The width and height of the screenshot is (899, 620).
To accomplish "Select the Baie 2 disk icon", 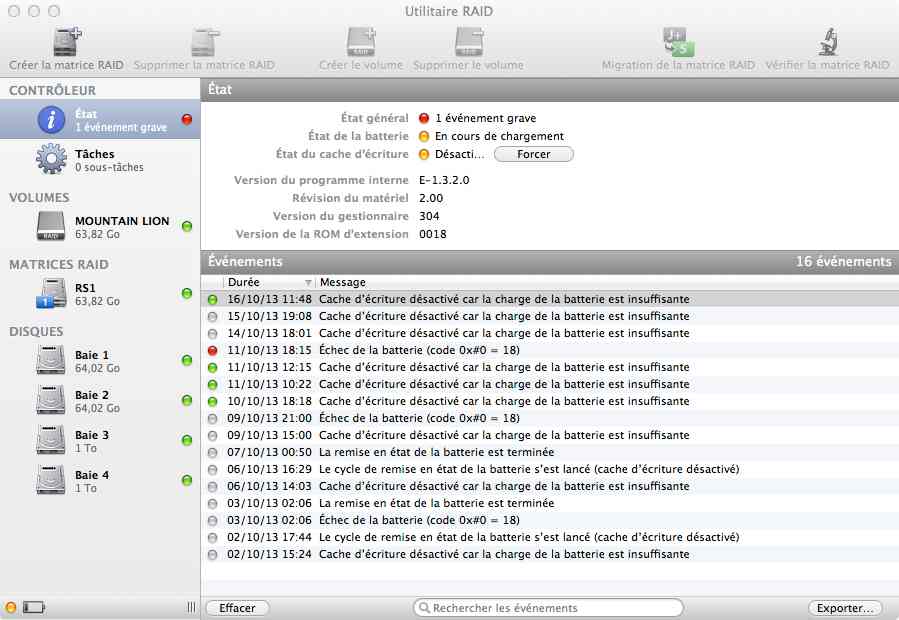I will pyautogui.click(x=50, y=400).
